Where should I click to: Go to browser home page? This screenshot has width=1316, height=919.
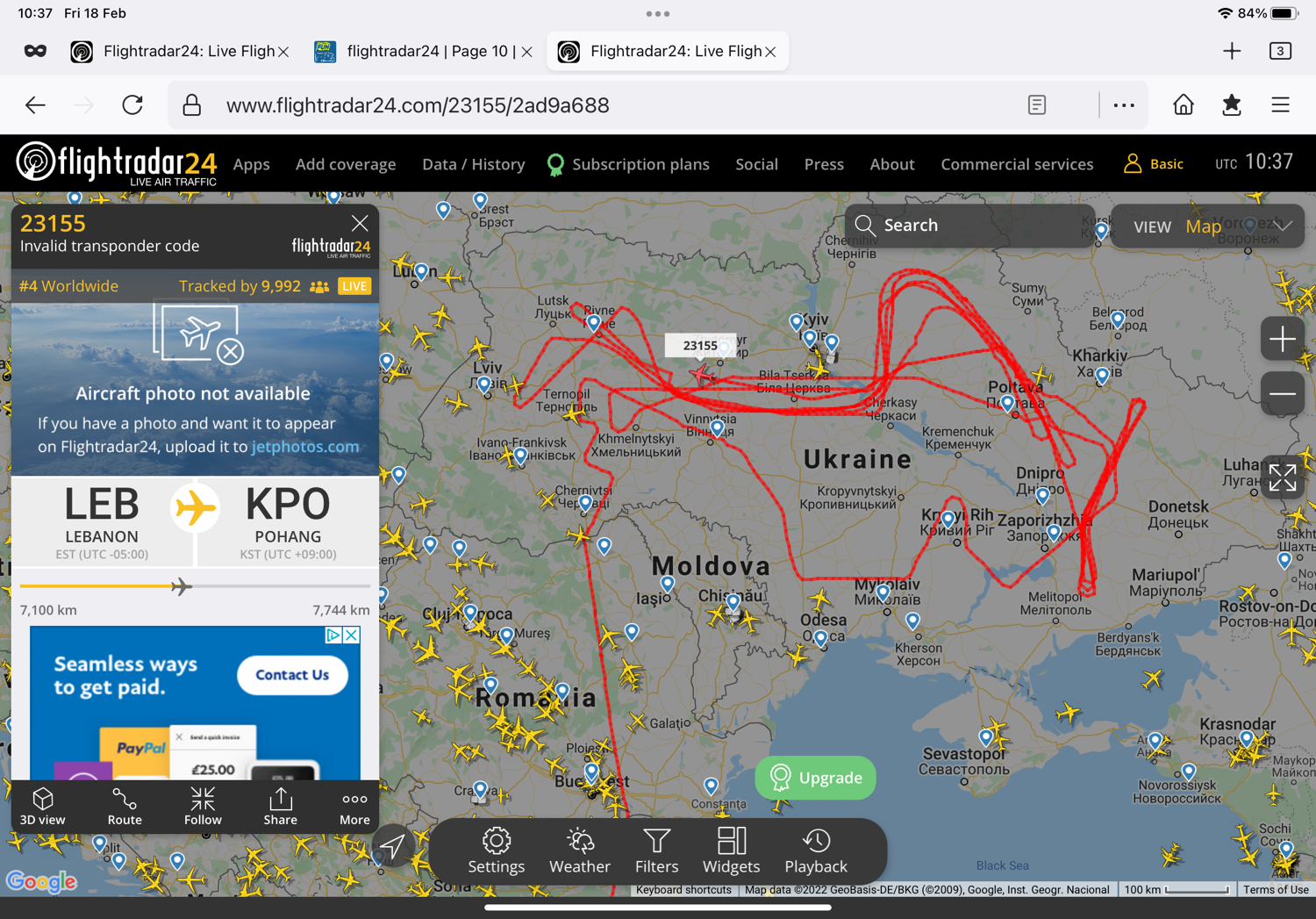pyautogui.click(x=1184, y=105)
